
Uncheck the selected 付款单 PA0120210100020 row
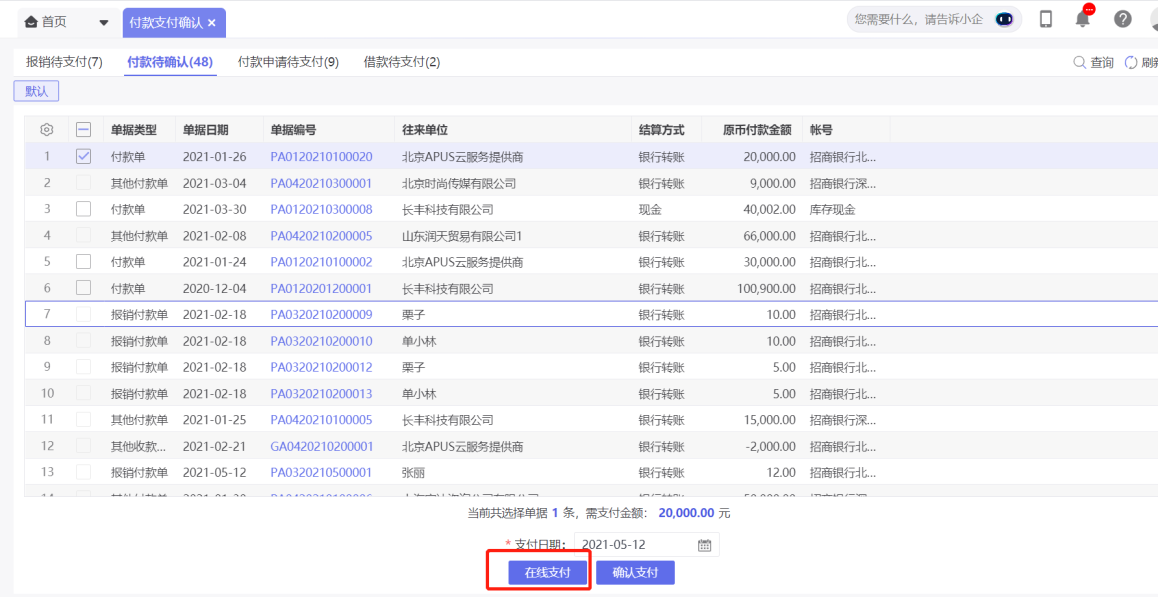tap(82, 156)
